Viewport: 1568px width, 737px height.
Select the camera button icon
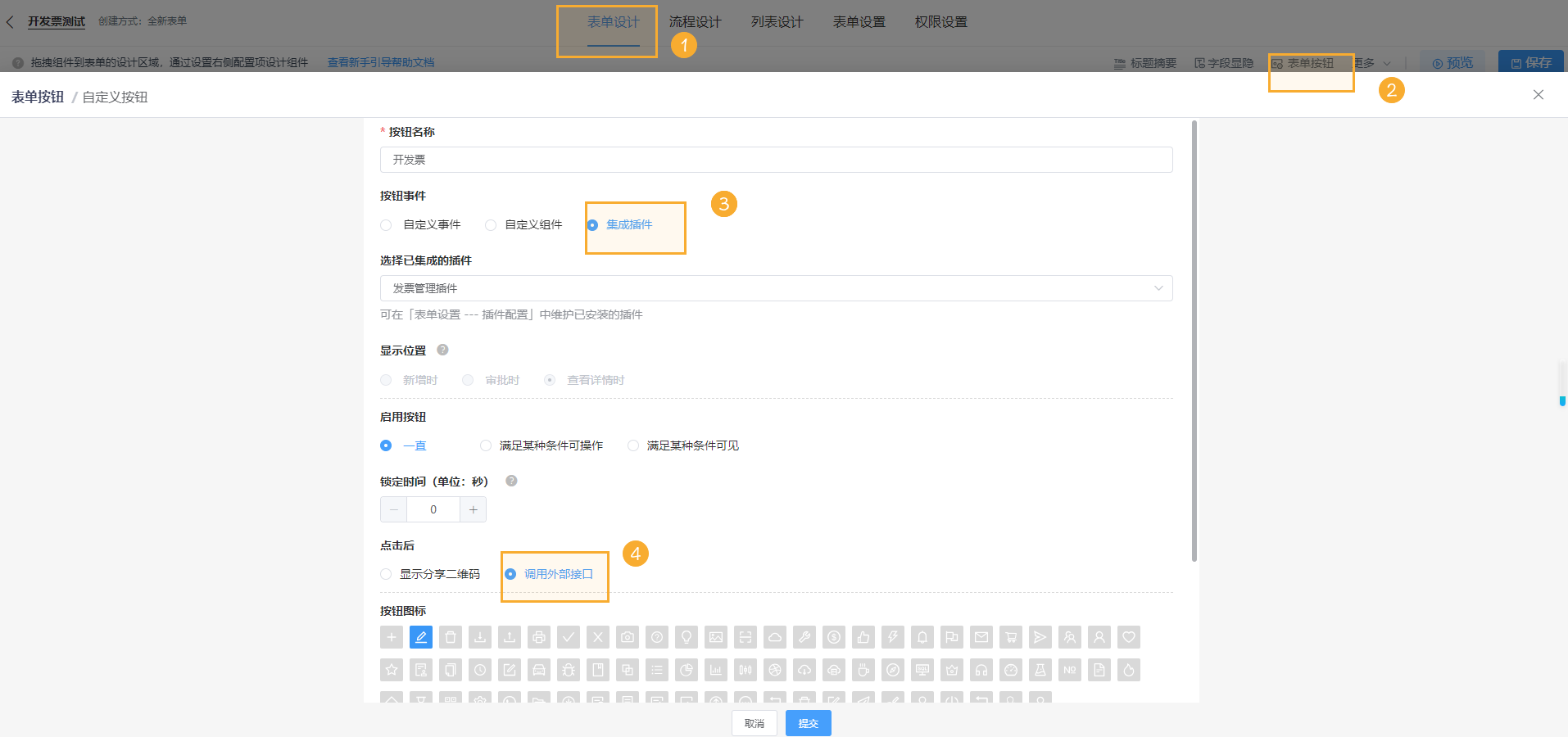(627, 637)
